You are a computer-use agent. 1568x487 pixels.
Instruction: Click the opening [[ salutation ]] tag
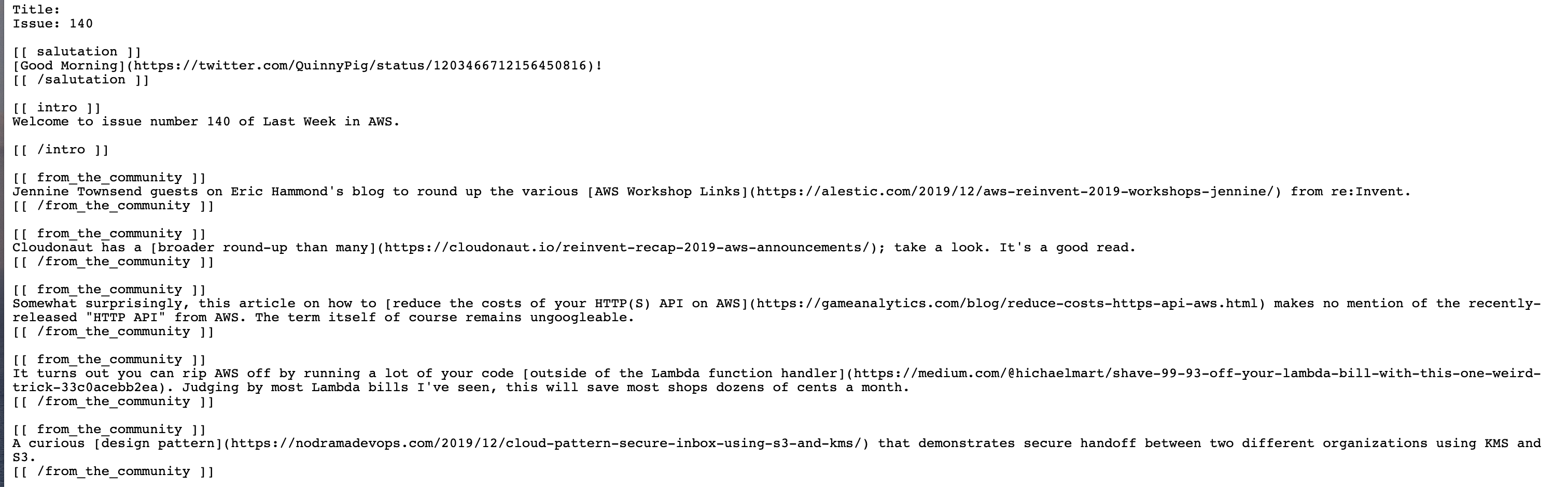pos(77,52)
